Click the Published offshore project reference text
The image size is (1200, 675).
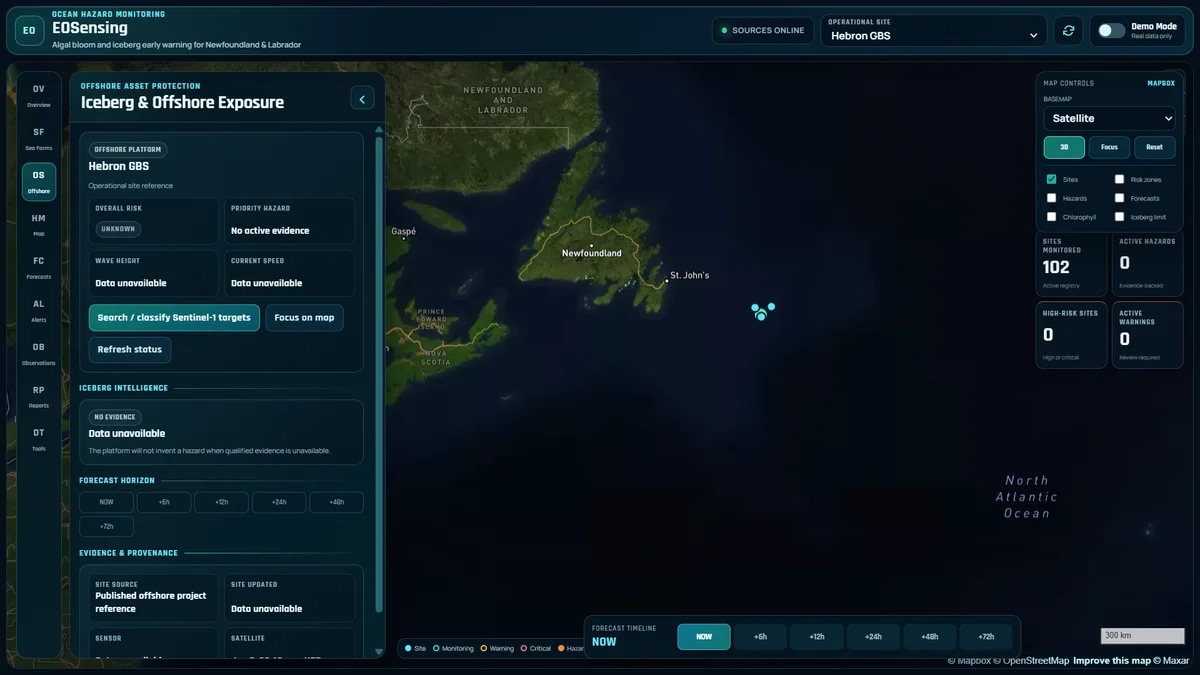151,602
